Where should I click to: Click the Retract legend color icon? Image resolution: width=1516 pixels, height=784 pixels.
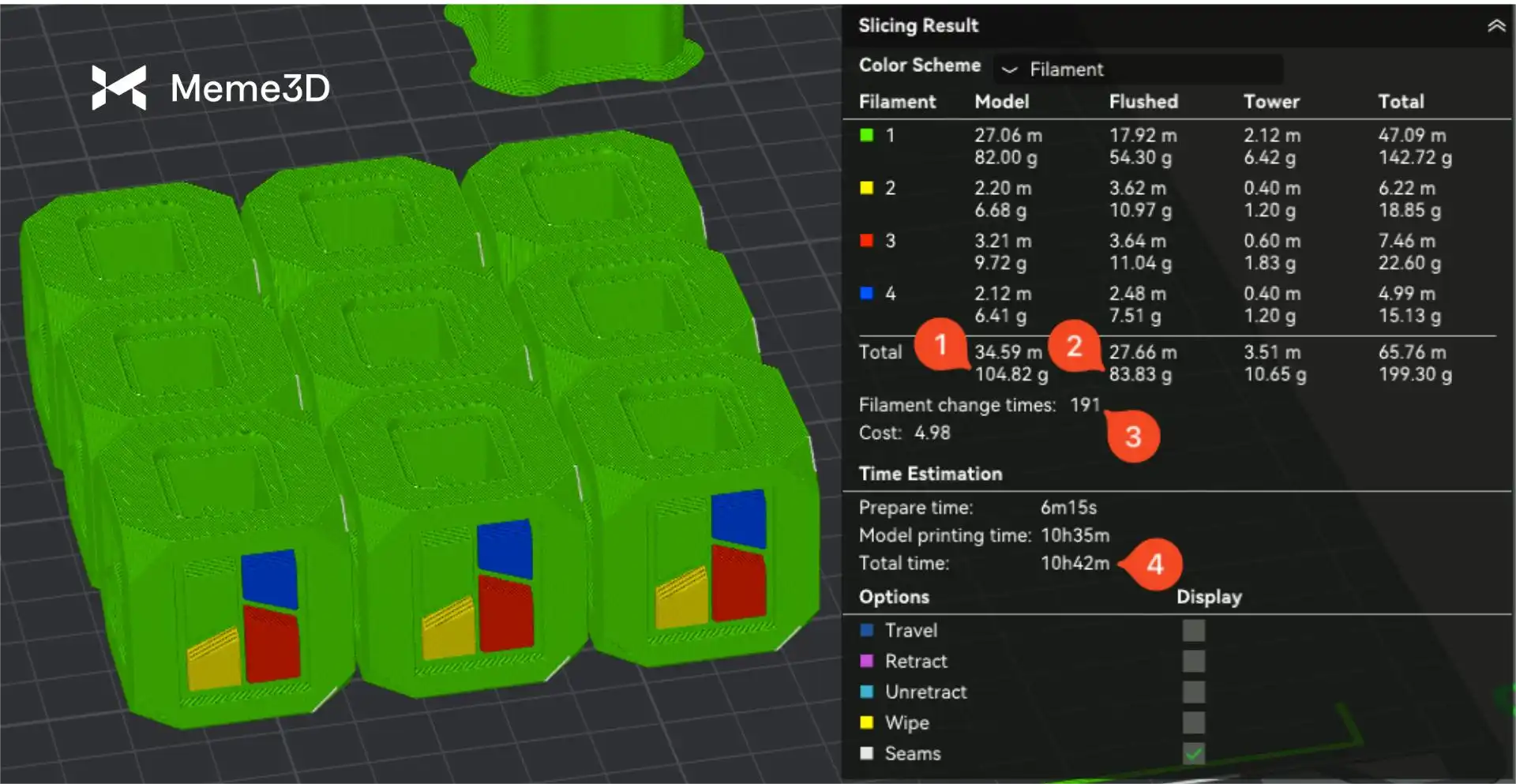(x=867, y=661)
